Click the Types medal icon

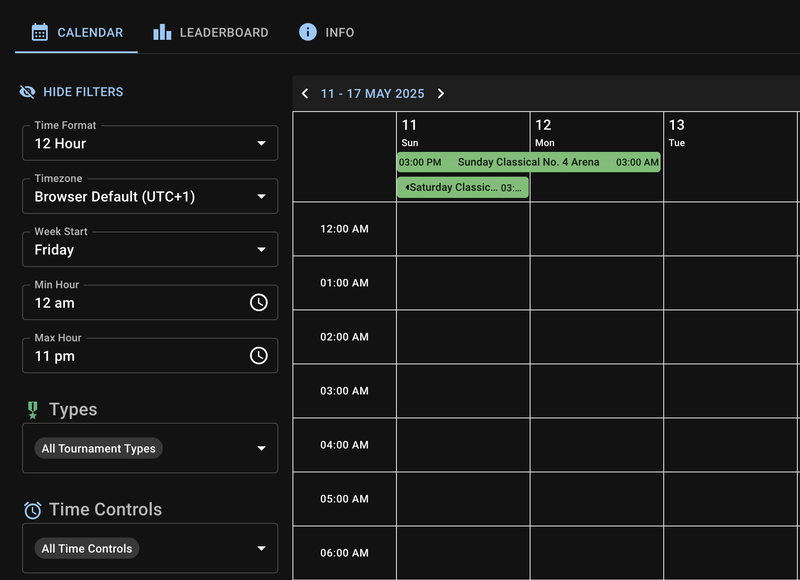(x=33, y=410)
